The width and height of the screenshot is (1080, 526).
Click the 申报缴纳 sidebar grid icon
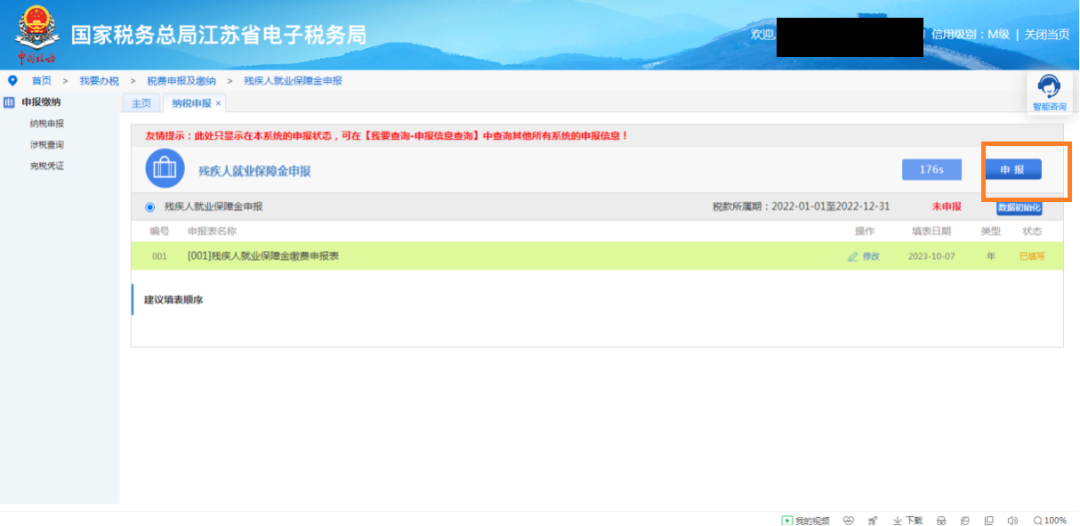10,103
